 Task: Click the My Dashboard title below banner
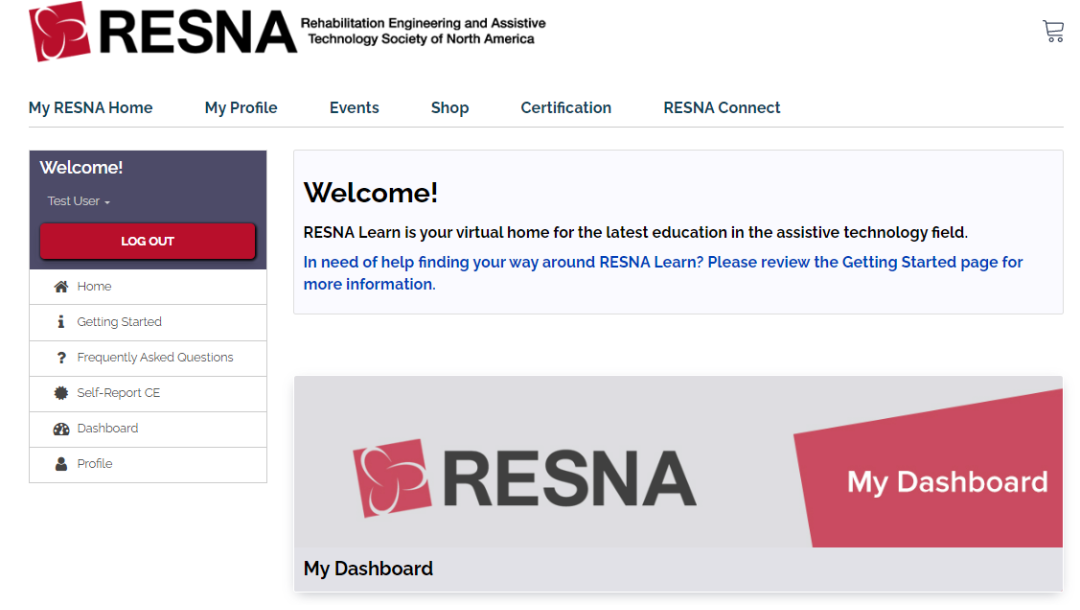[368, 569]
